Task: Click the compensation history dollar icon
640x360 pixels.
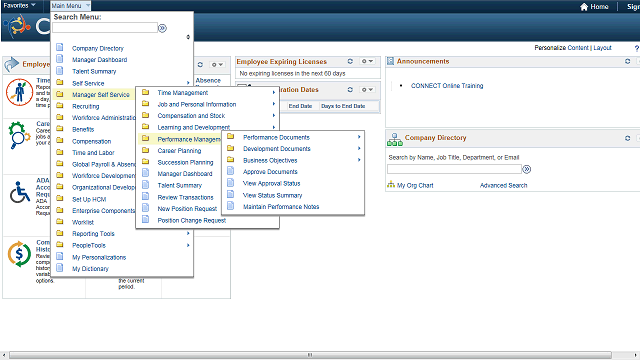Action: tap(19, 254)
